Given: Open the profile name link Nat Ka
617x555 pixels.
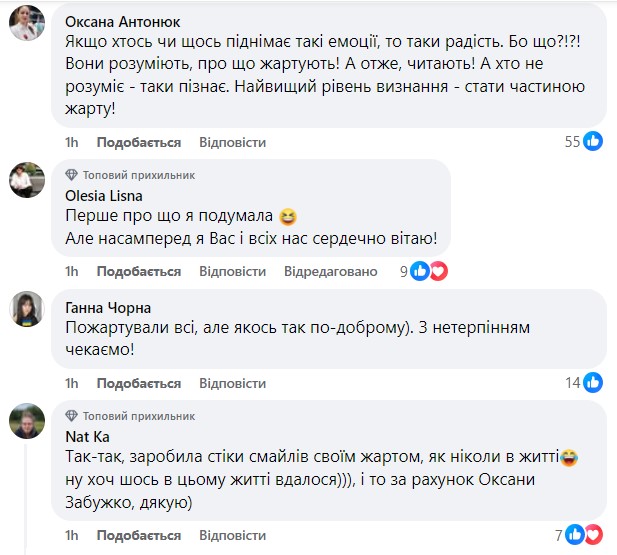Looking at the screenshot, I should [87, 436].
